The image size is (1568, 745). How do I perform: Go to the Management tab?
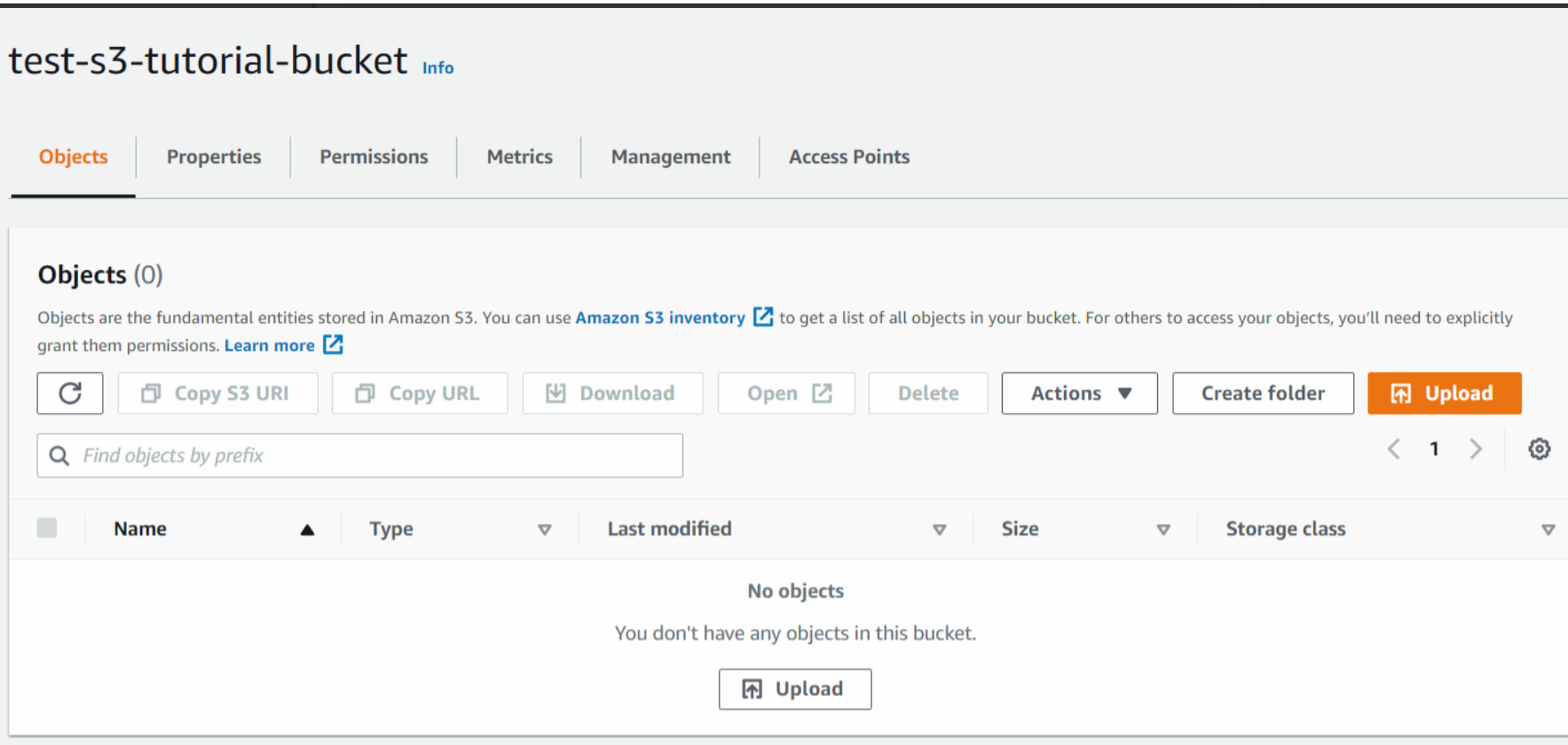[x=671, y=157]
